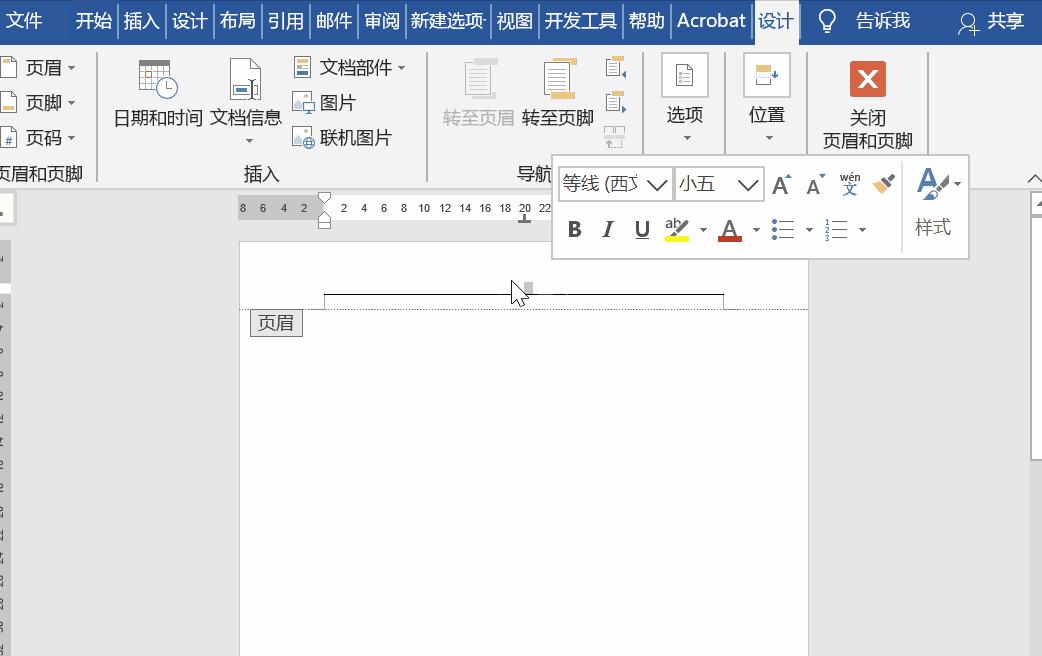Open the font color swatch
The width and height of the screenshot is (1042, 656).
[731, 229]
